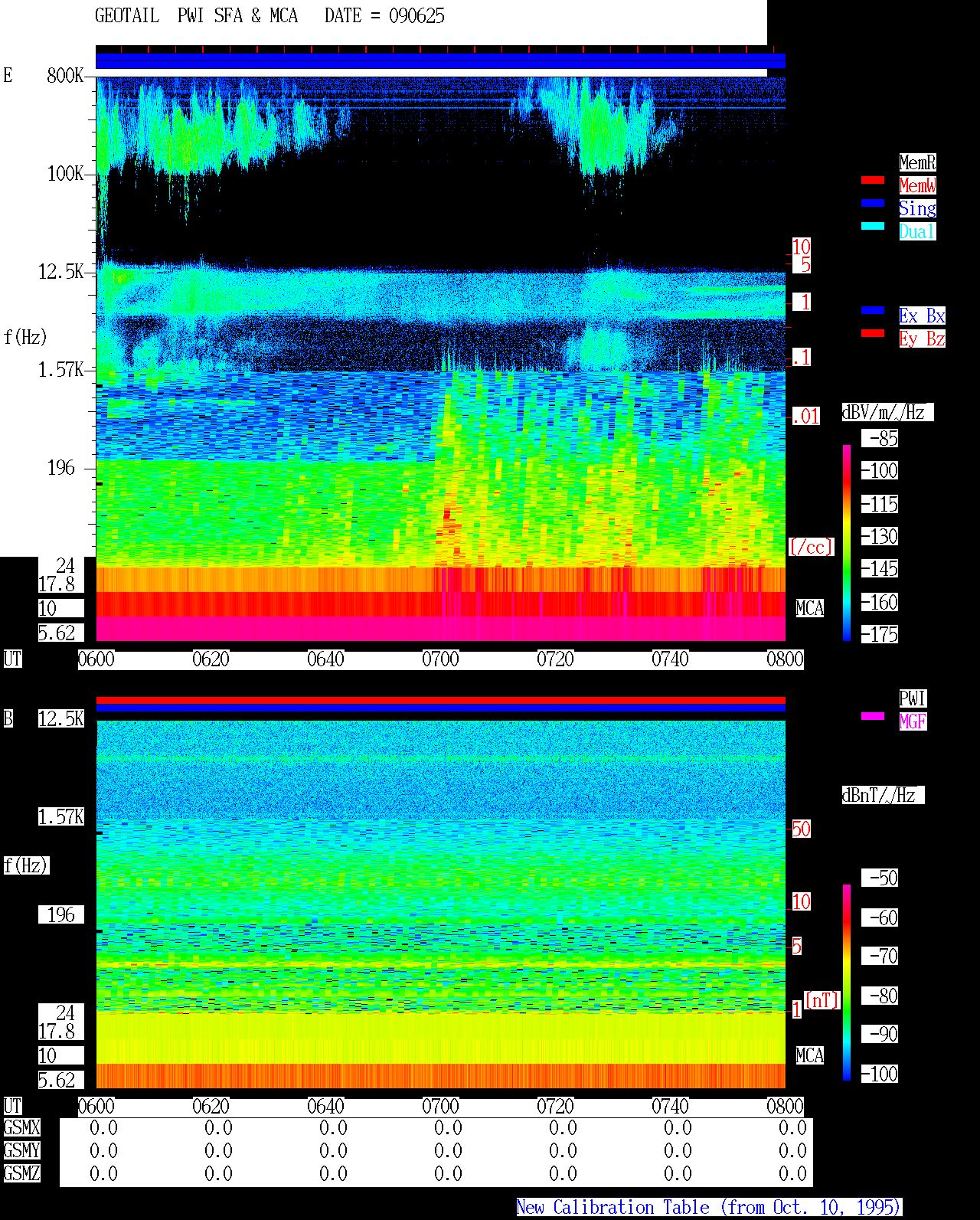Click the [/cc] density axis label
The image size is (980, 1220).
click(811, 548)
